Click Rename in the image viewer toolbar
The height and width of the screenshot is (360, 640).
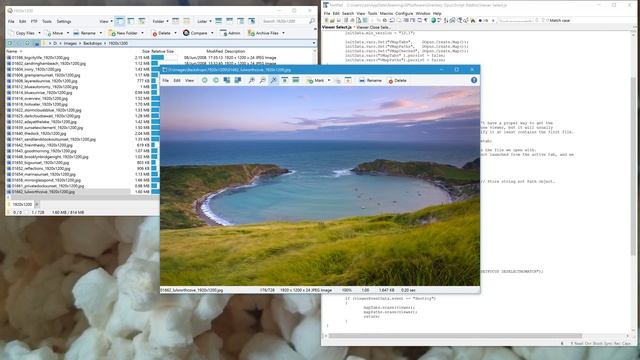pos(371,80)
